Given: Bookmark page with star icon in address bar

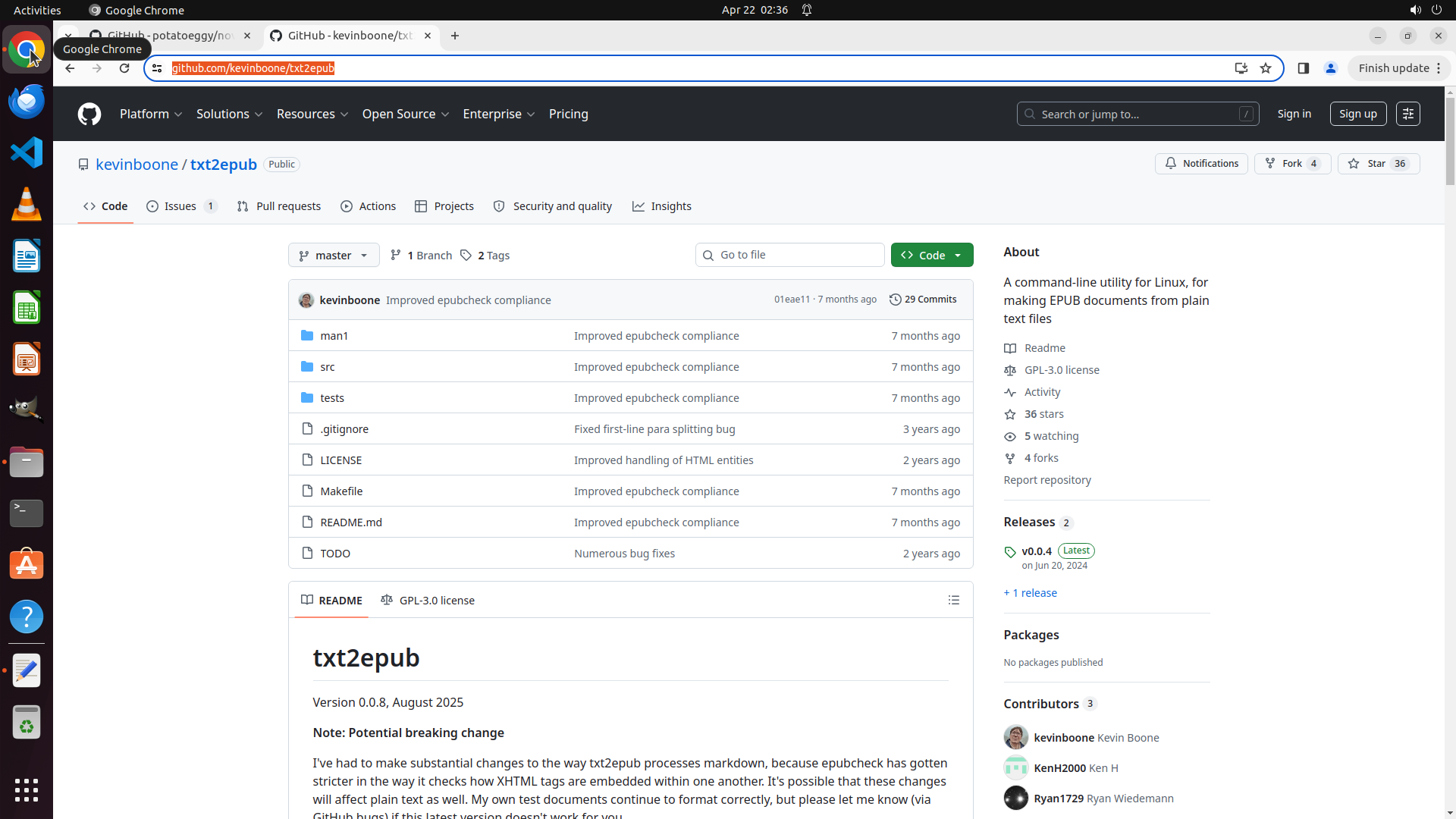Looking at the screenshot, I should point(1266,68).
